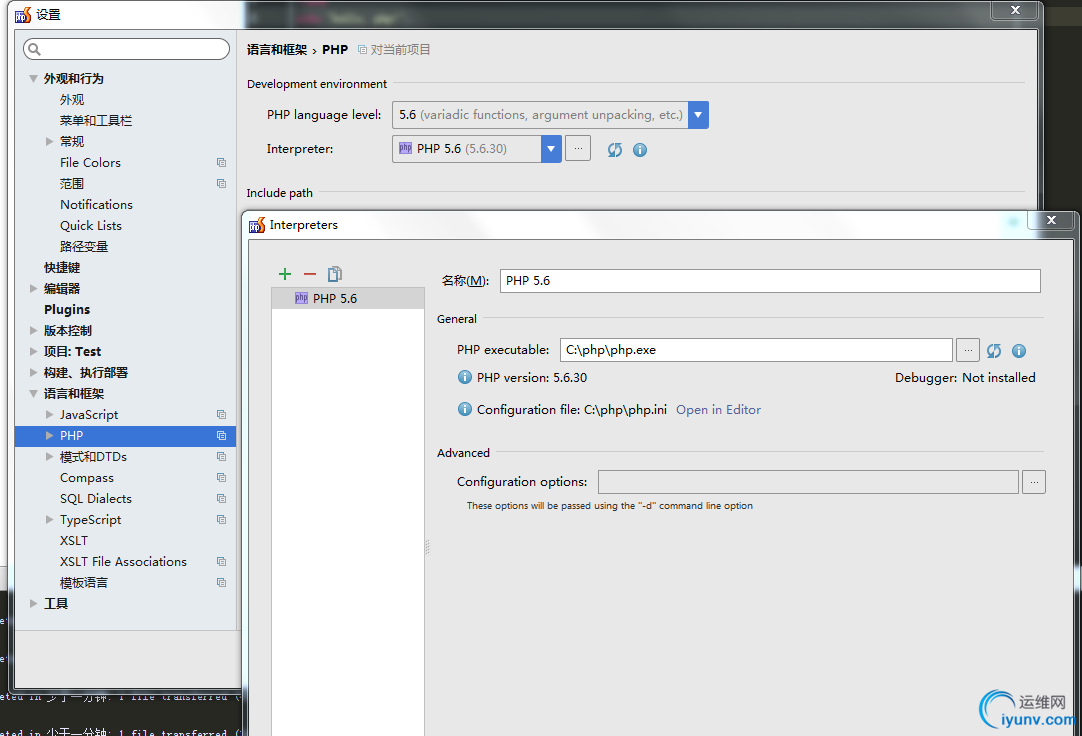Viewport: 1082px width, 736px height.
Task: Click project-level icon on the PHP row
Action: (222, 435)
